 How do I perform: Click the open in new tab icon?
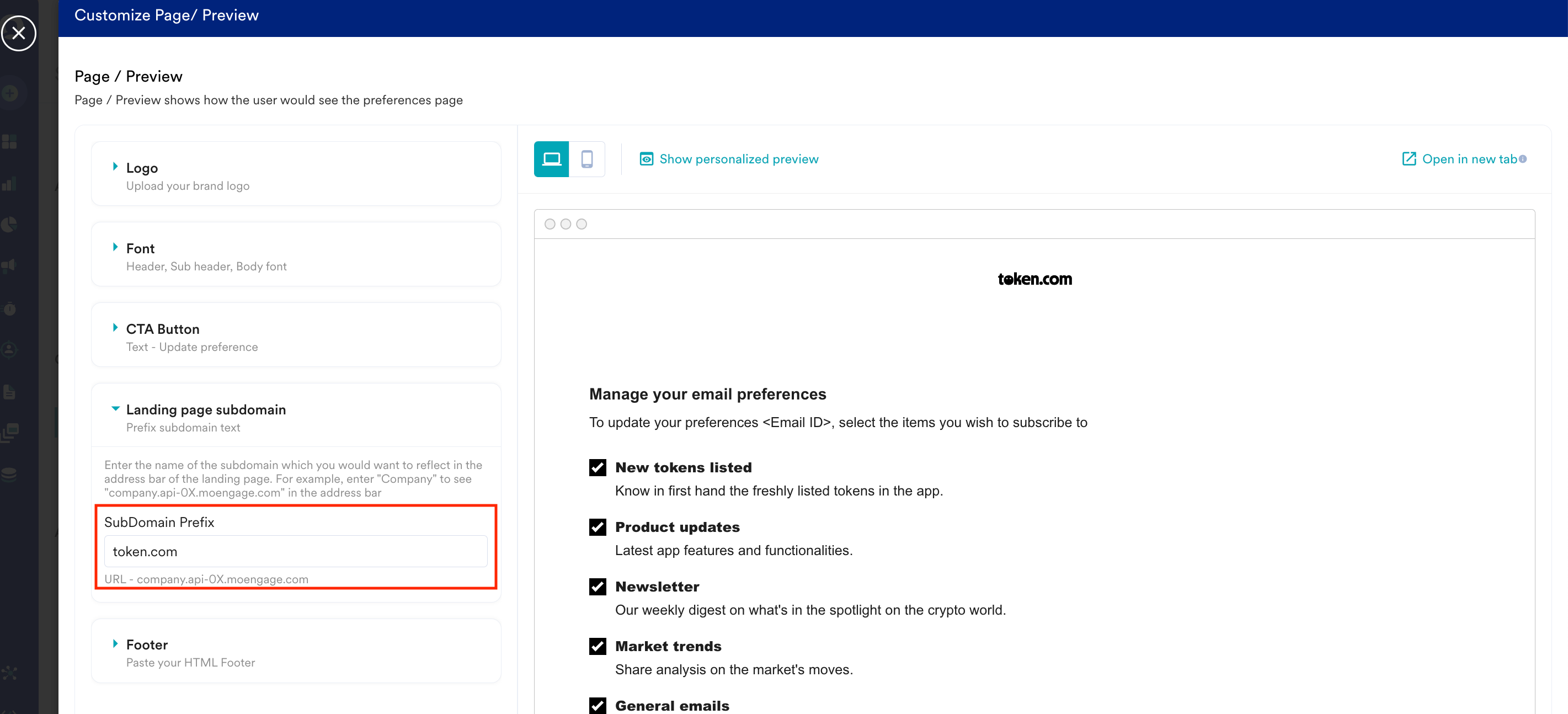coord(1409,159)
